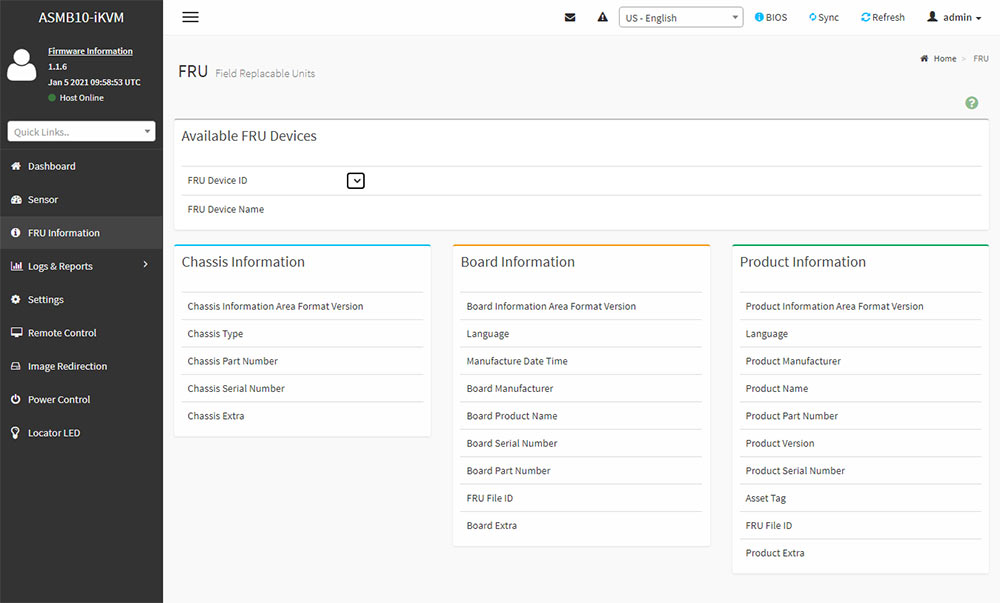Open the admin user menu
This screenshot has width=1000, height=603.
pos(954,17)
